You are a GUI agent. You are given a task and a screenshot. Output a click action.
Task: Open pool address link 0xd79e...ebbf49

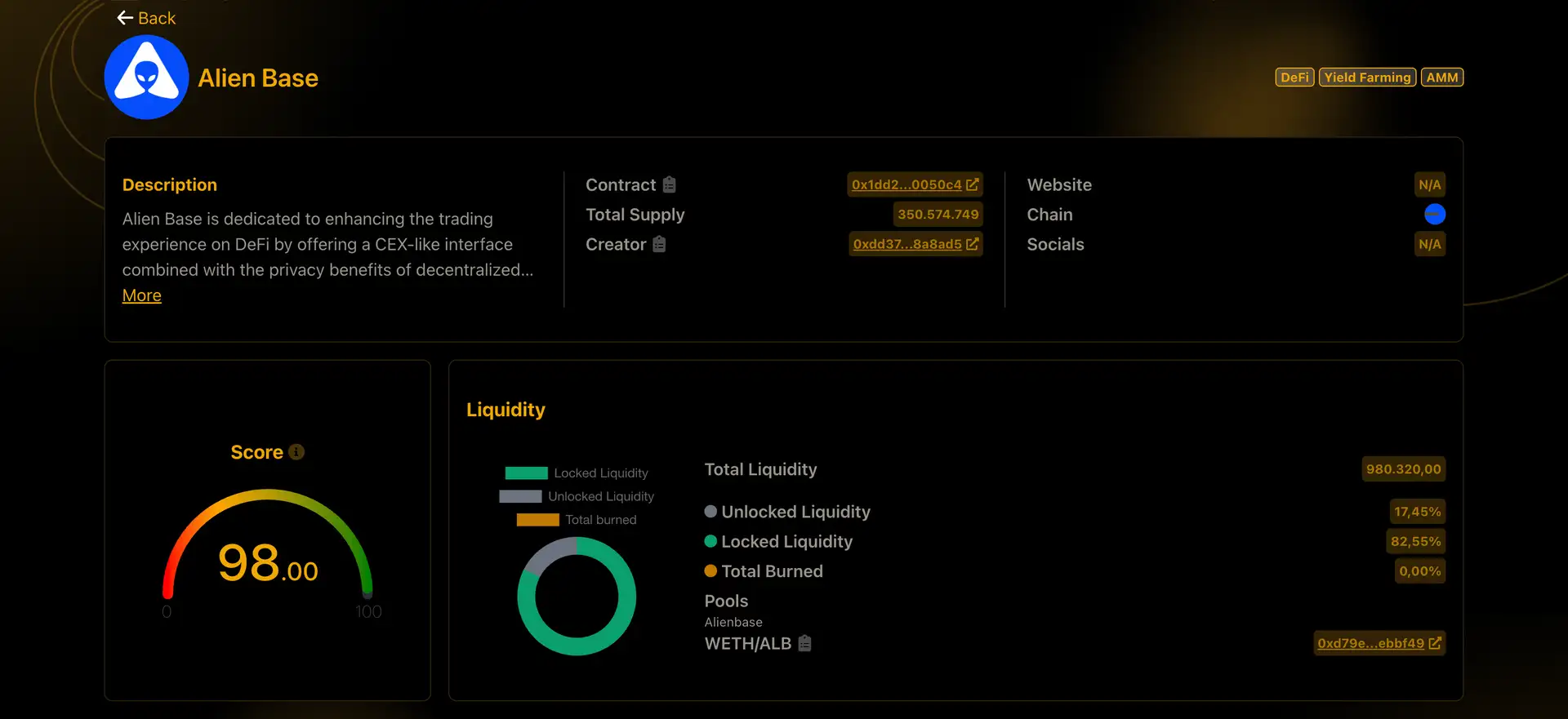(x=1379, y=643)
